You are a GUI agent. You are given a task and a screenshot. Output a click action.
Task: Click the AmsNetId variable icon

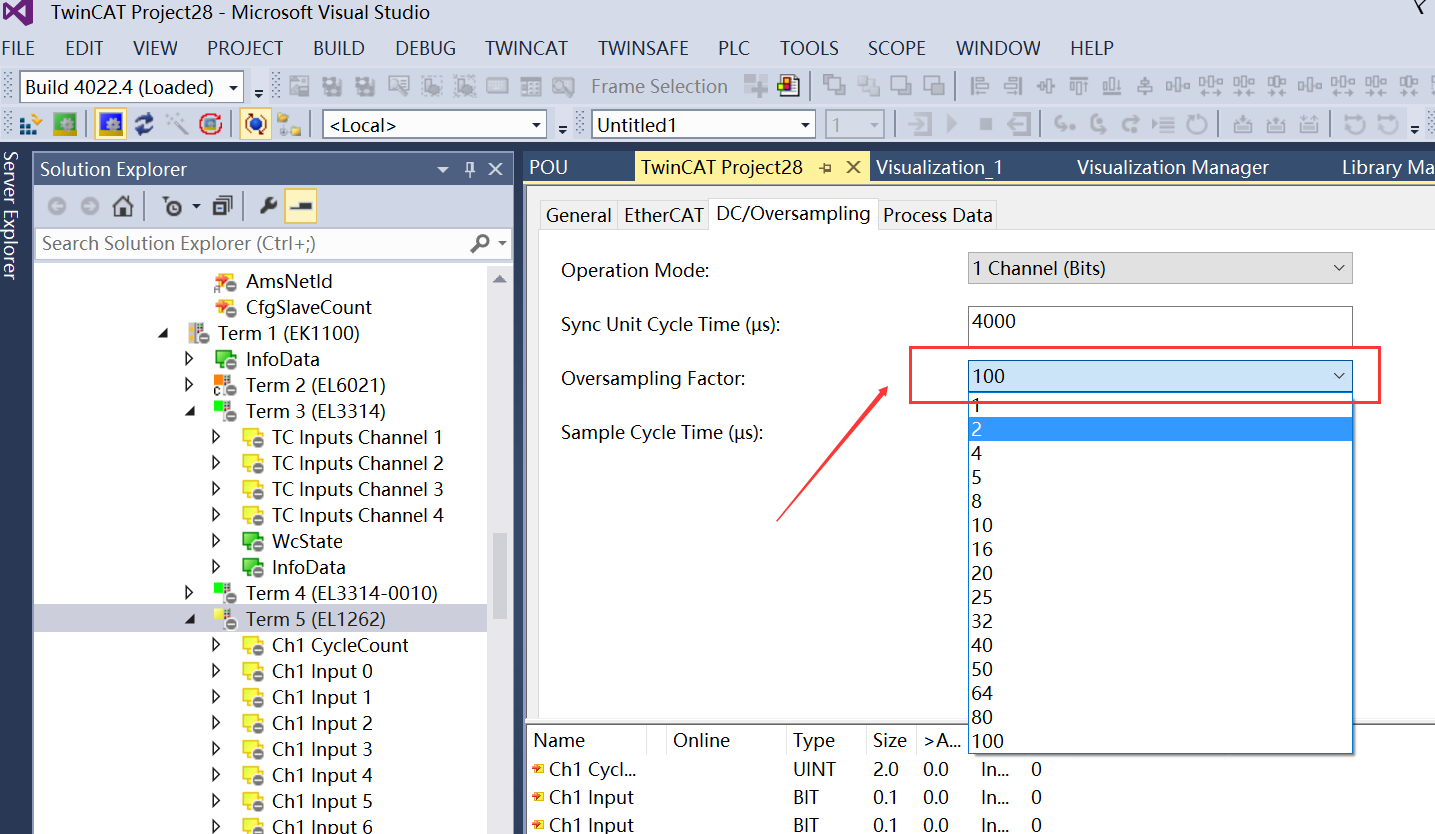point(225,281)
